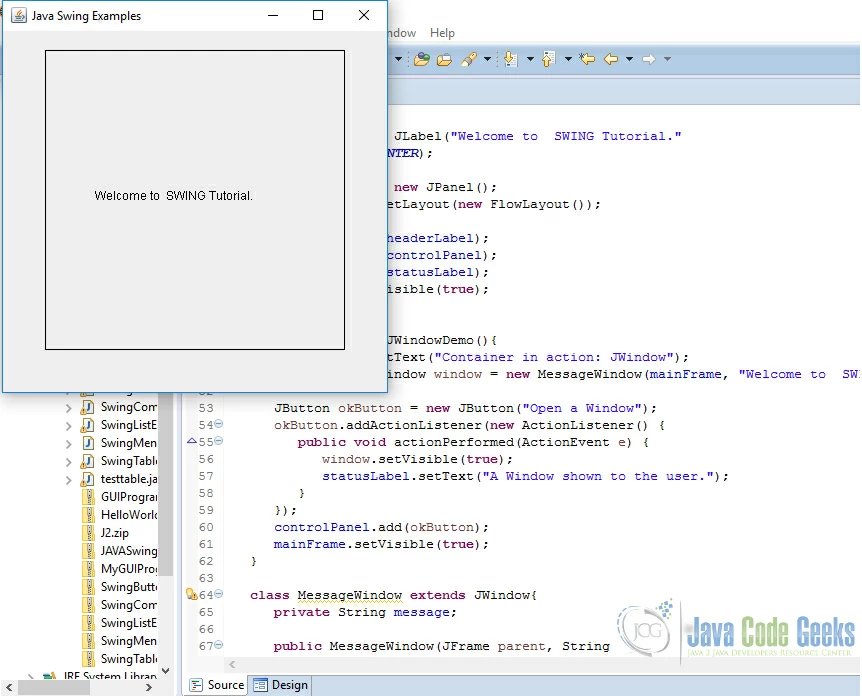Viewport: 862px width, 696px height.
Task: Jump to Last Edit Location icon
Action: click(x=587, y=58)
